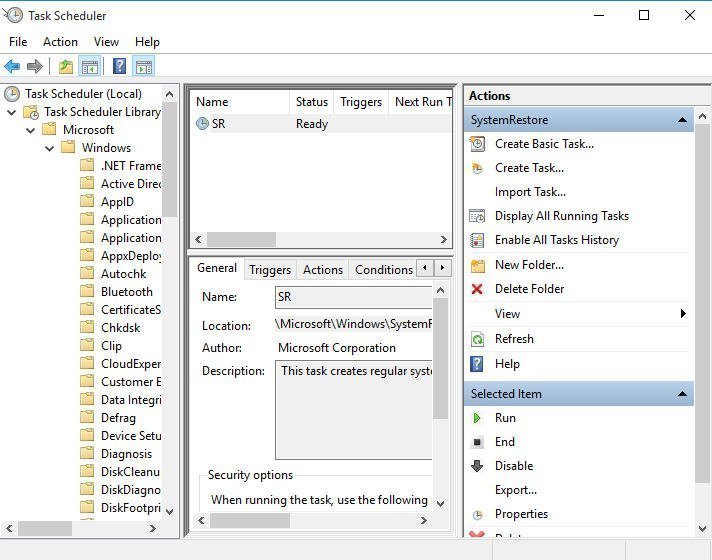This screenshot has height=560, width=712.
Task: Click Create Basic Task in Actions
Action: click(544, 144)
